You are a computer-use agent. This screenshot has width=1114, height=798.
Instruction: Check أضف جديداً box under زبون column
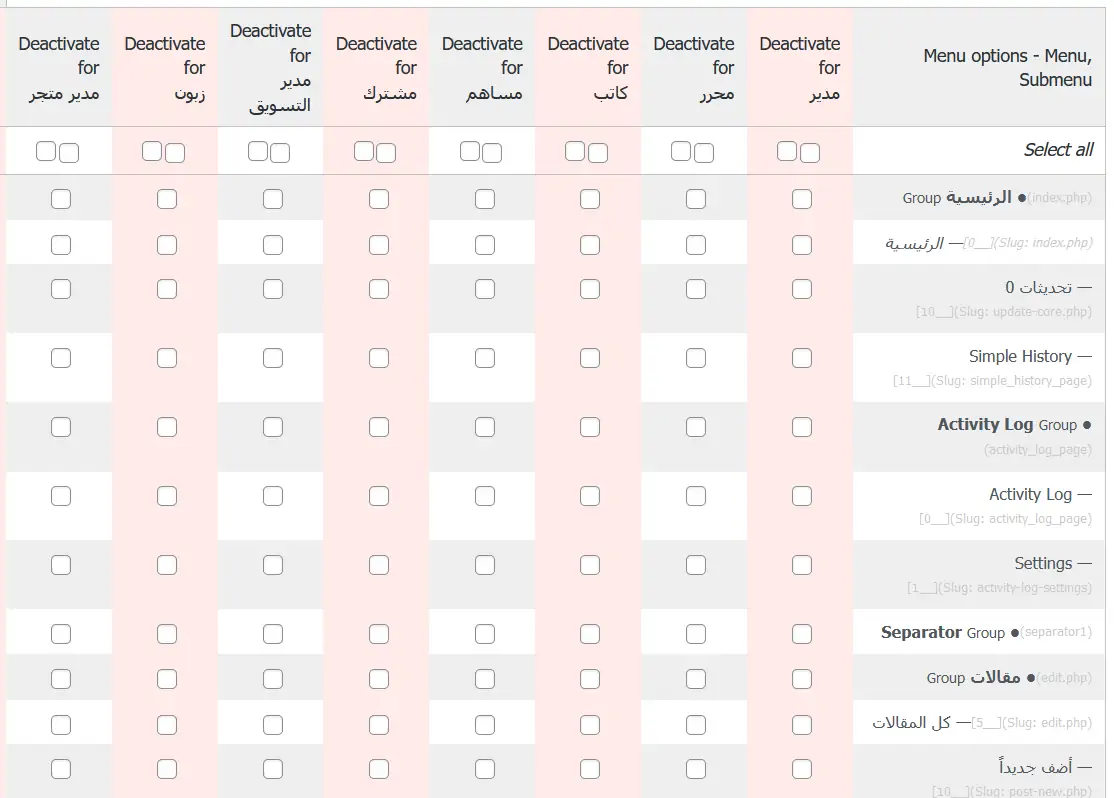click(x=167, y=769)
